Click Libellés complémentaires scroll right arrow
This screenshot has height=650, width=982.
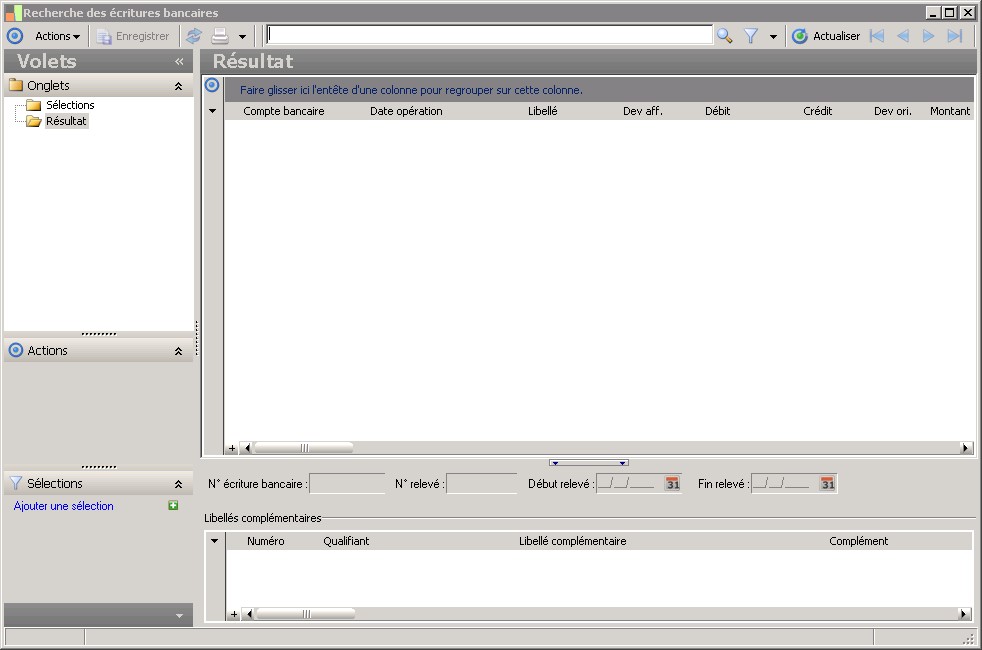point(965,614)
